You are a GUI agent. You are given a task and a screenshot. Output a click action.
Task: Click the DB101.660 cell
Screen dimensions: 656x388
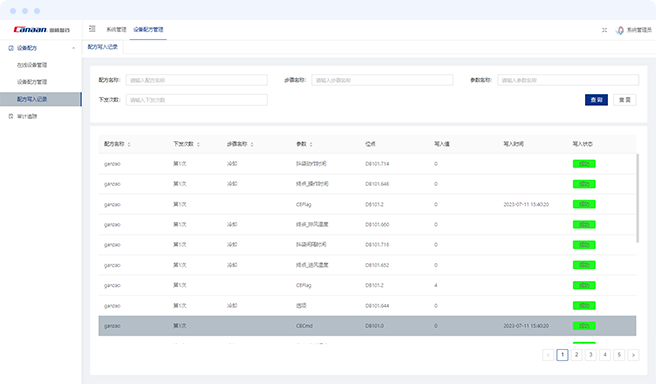coord(377,225)
